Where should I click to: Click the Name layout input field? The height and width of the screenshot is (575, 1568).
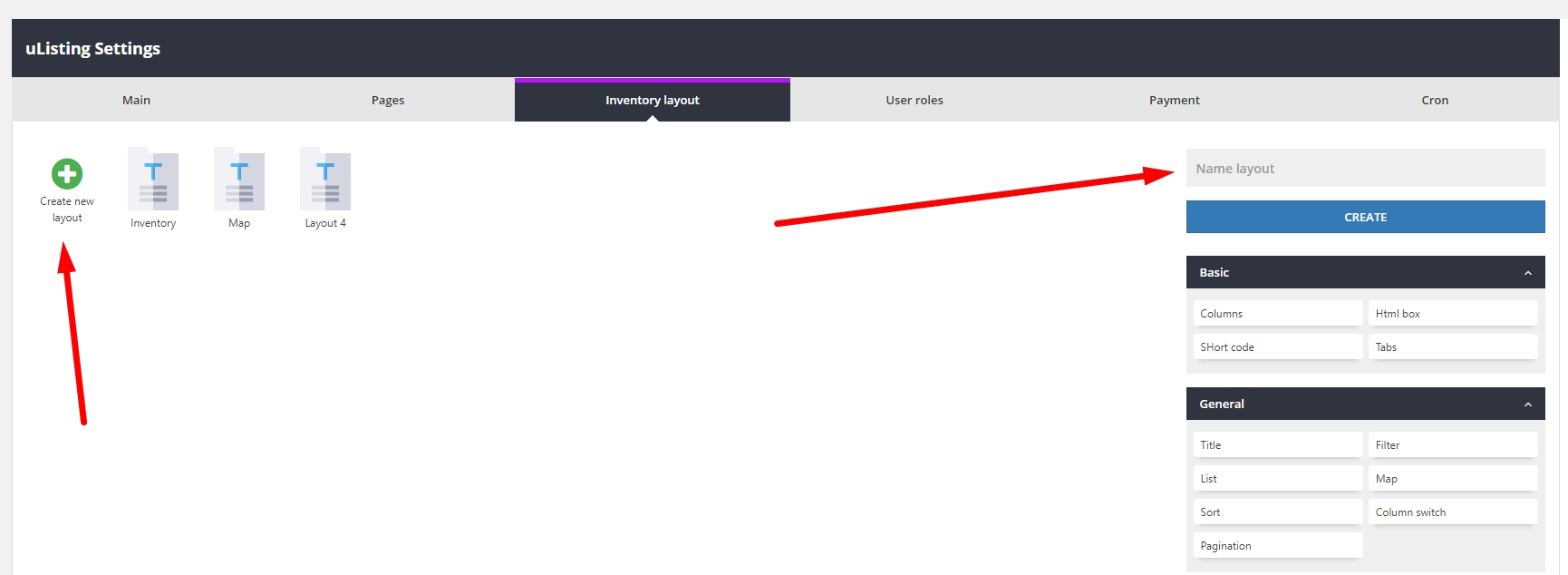pyautogui.click(x=1364, y=169)
